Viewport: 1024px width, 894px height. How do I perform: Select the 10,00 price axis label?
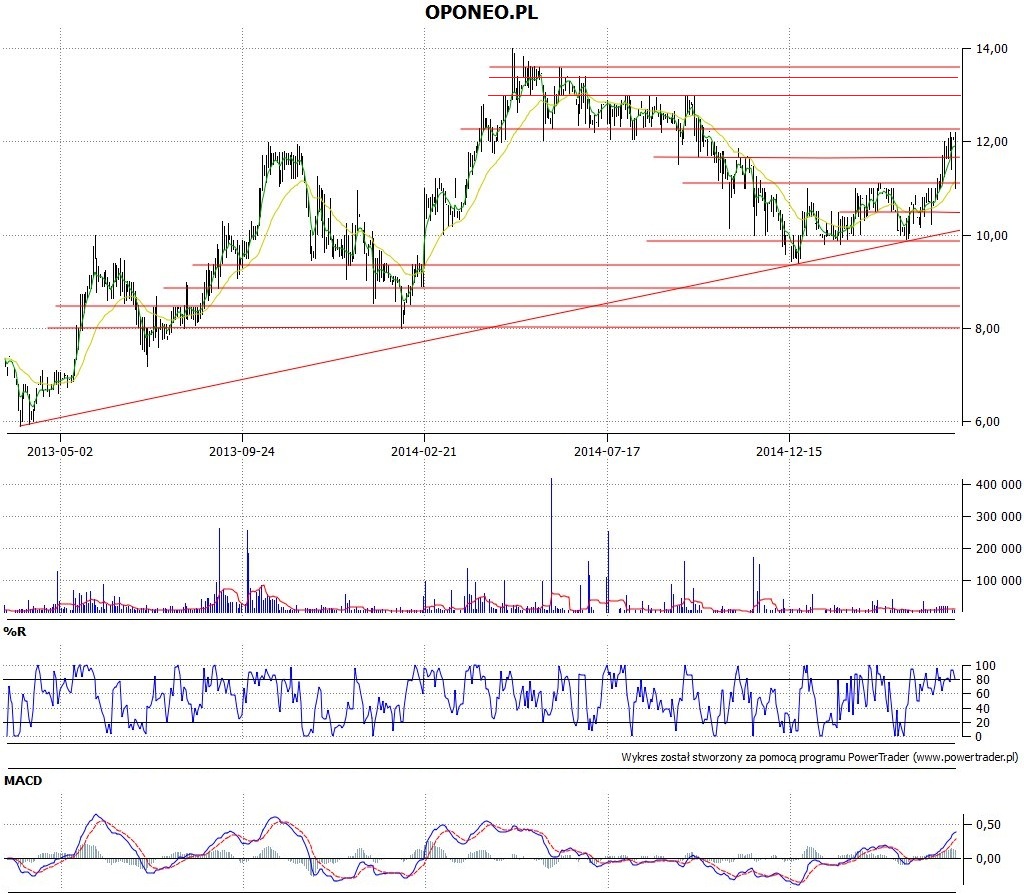click(991, 235)
